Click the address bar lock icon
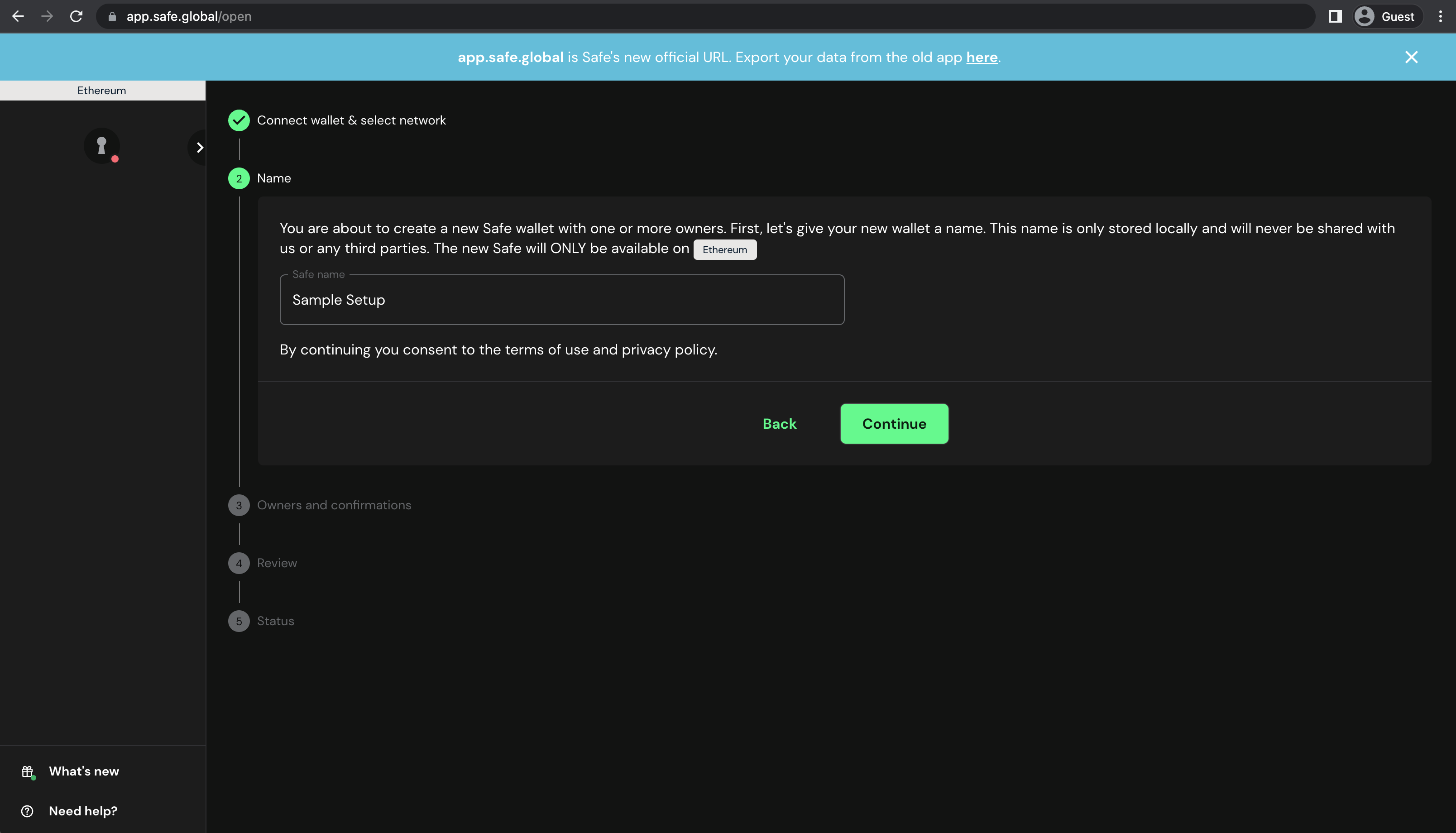 (112, 17)
